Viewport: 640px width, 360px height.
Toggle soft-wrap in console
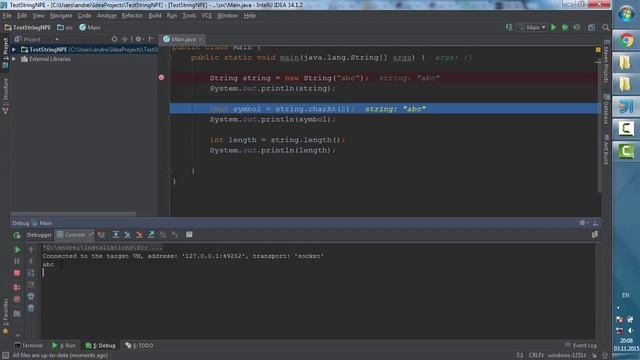[x=31, y=273]
